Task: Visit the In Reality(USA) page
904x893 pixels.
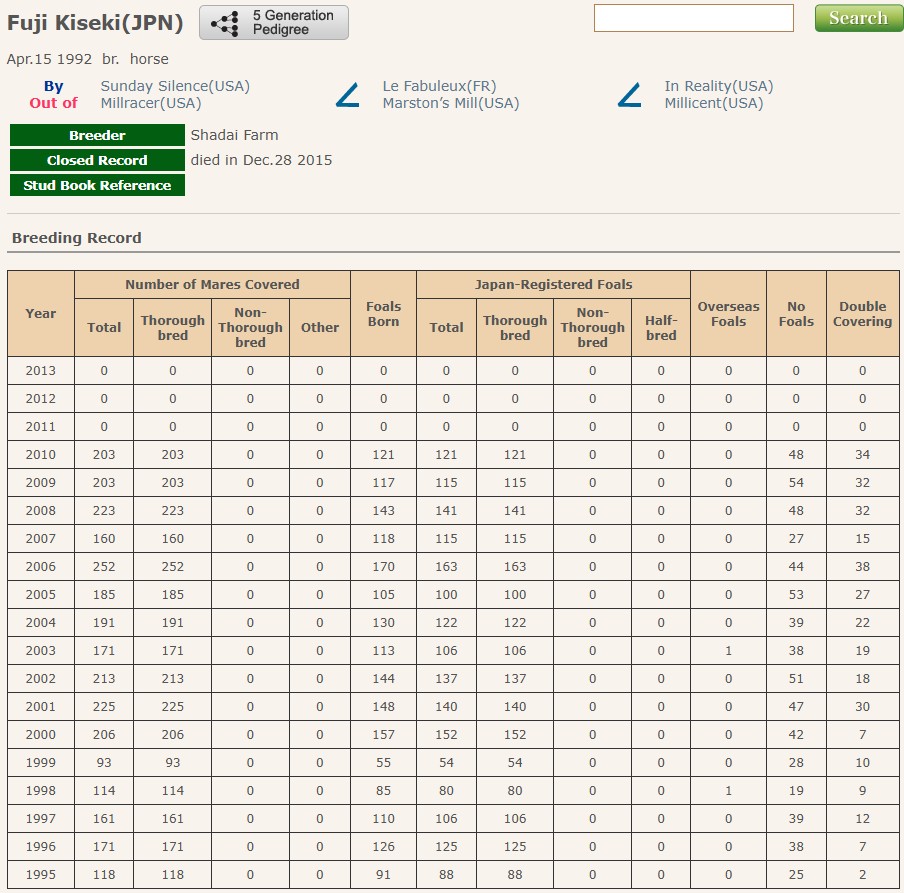Action: [718, 86]
